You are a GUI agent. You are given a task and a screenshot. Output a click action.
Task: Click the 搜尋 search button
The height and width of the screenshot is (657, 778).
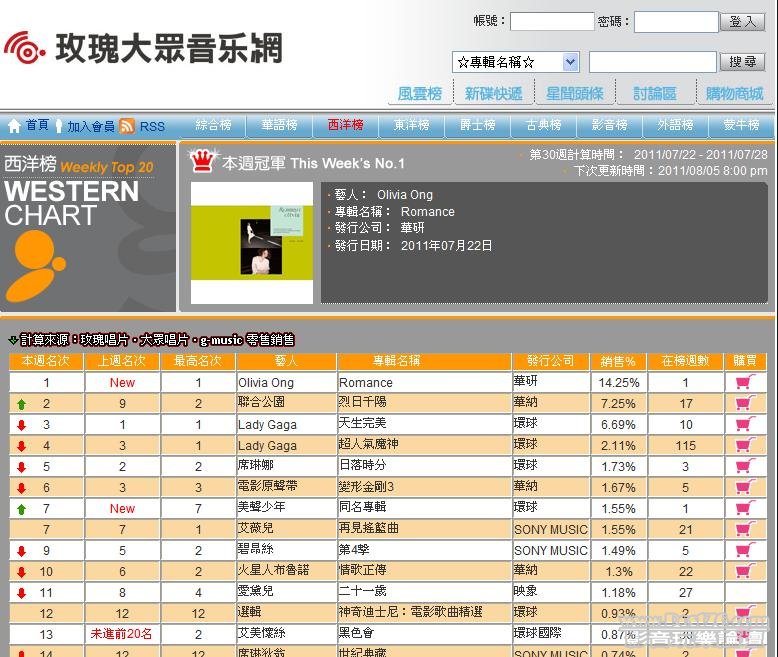pyautogui.click(x=742, y=62)
